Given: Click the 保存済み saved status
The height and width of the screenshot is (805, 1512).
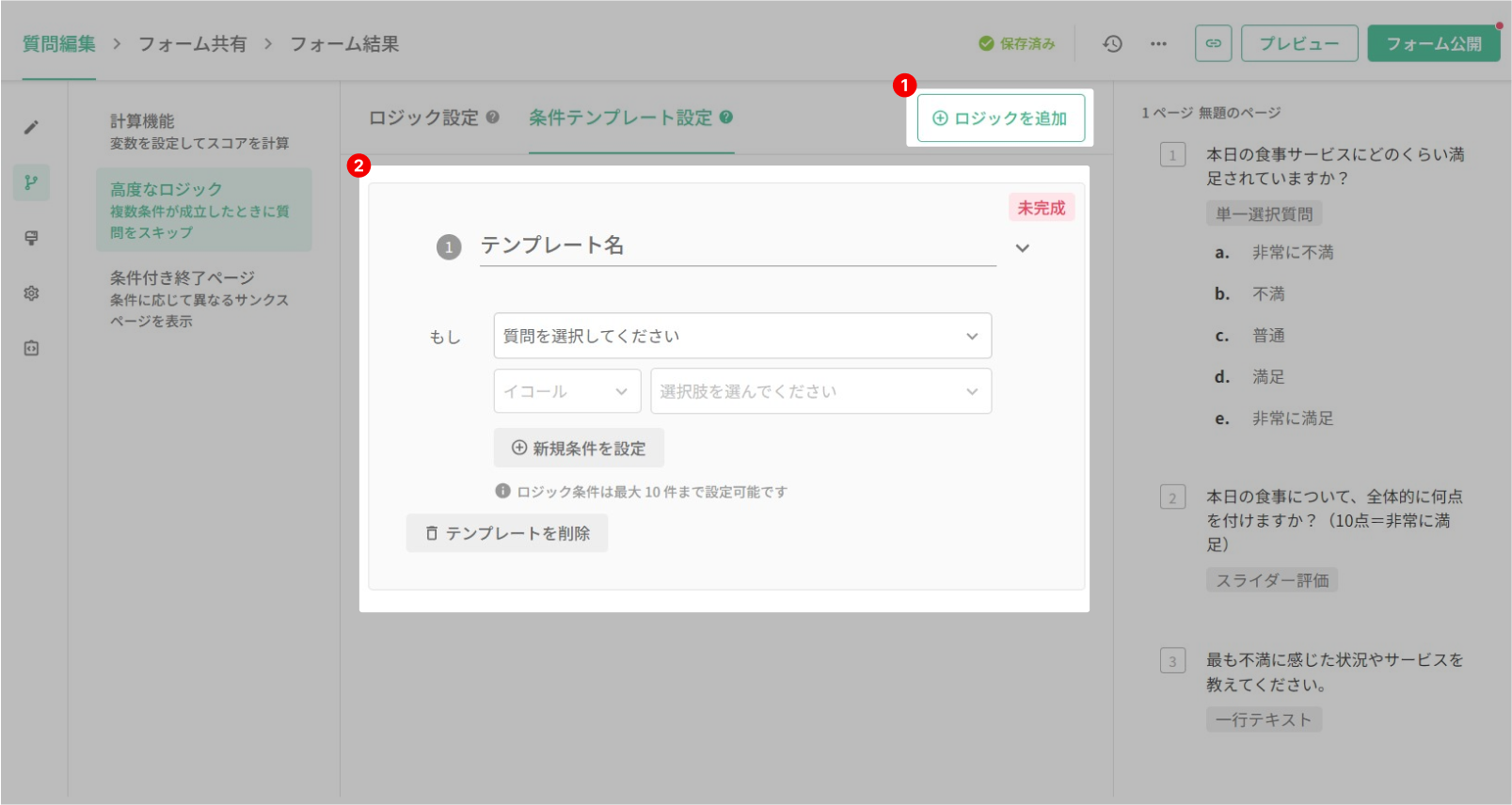Looking at the screenshot, I should pyautogui.click(x=1016, y=43).
